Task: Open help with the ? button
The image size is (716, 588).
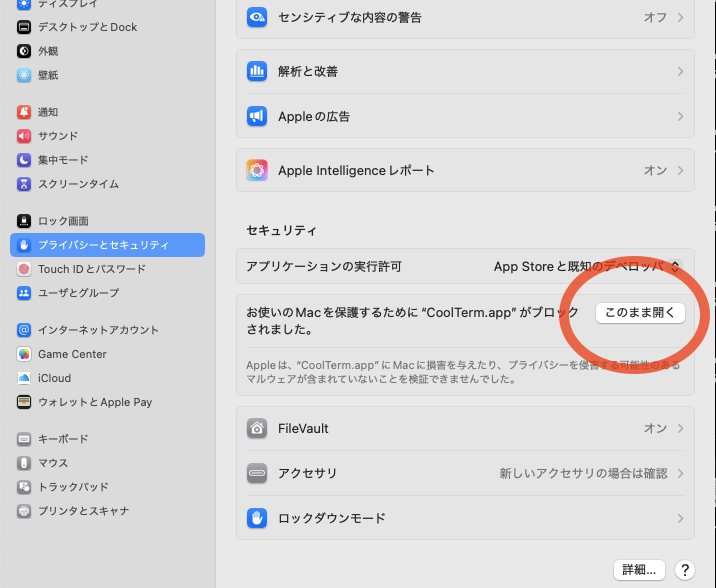Action: 685,569
